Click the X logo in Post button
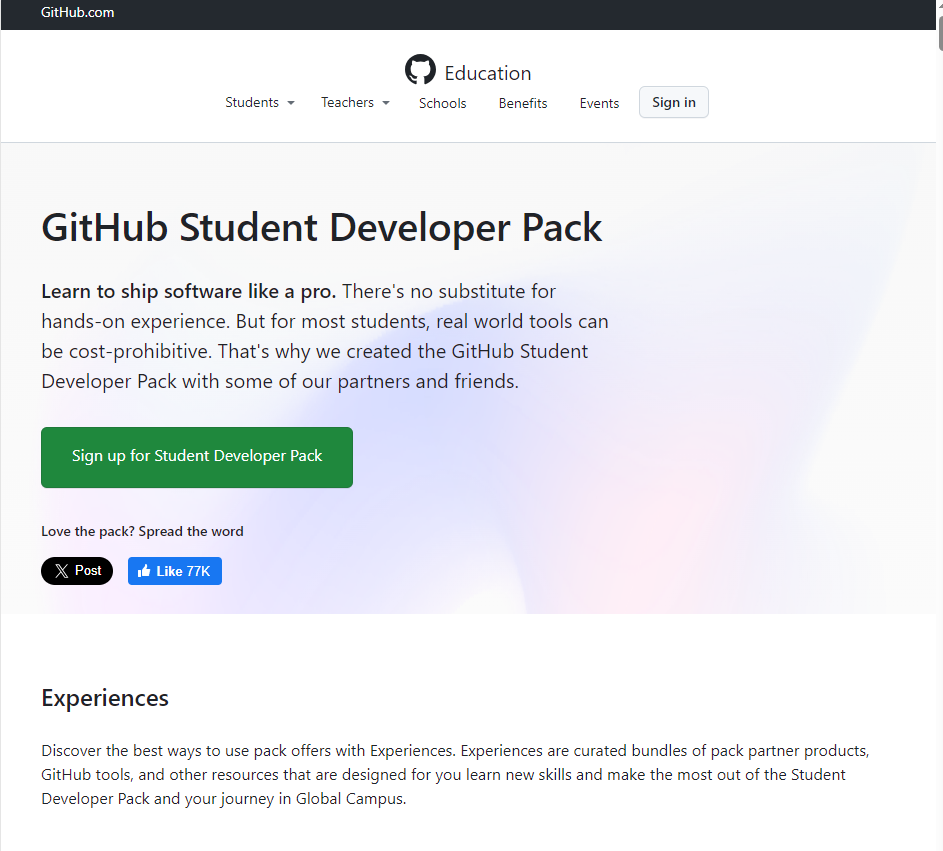The height and width of the screenshot is (851, 943). 61,571
